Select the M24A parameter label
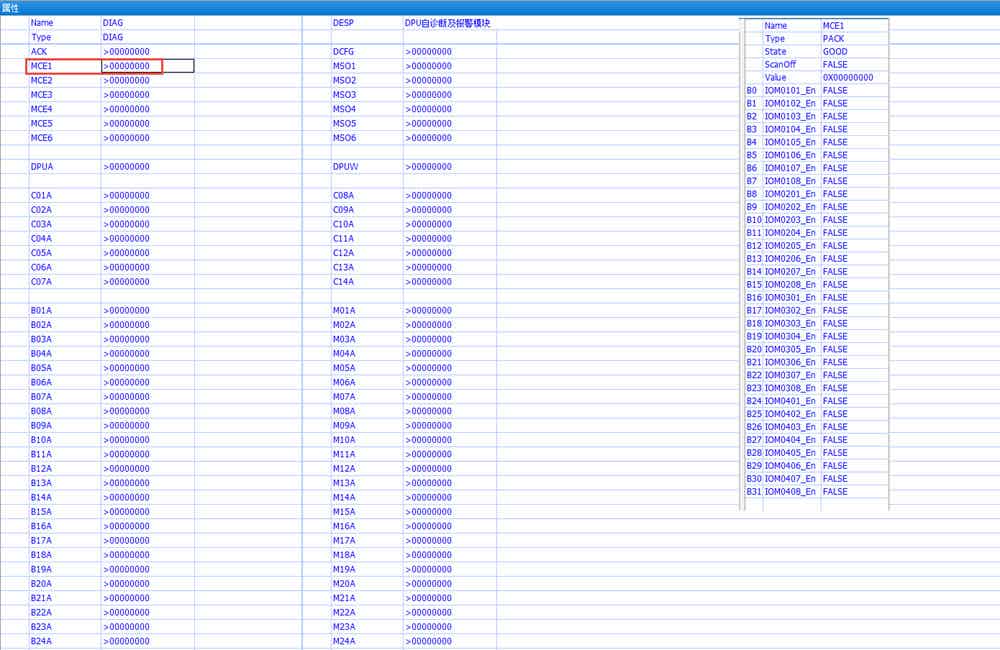This screenshot has height=650, width=1000. pos(344,641)
